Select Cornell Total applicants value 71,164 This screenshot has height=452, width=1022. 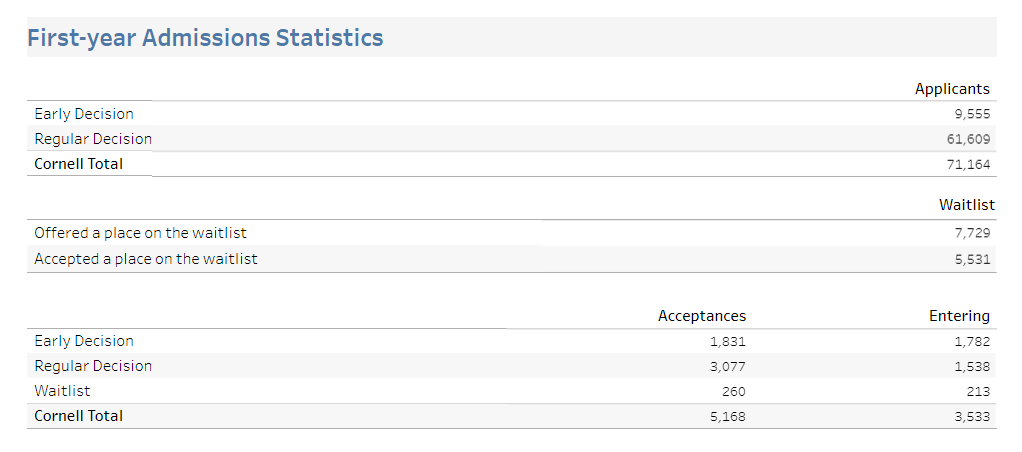tap(968, 164)
